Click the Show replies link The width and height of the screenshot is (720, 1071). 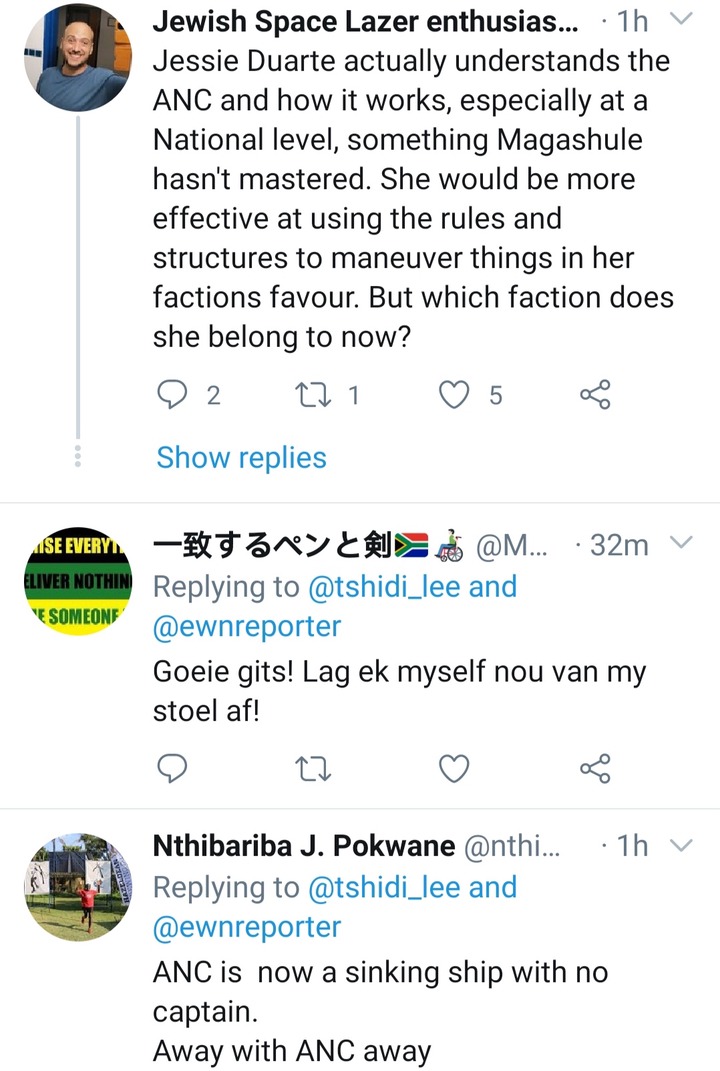[x=241, y=458]
